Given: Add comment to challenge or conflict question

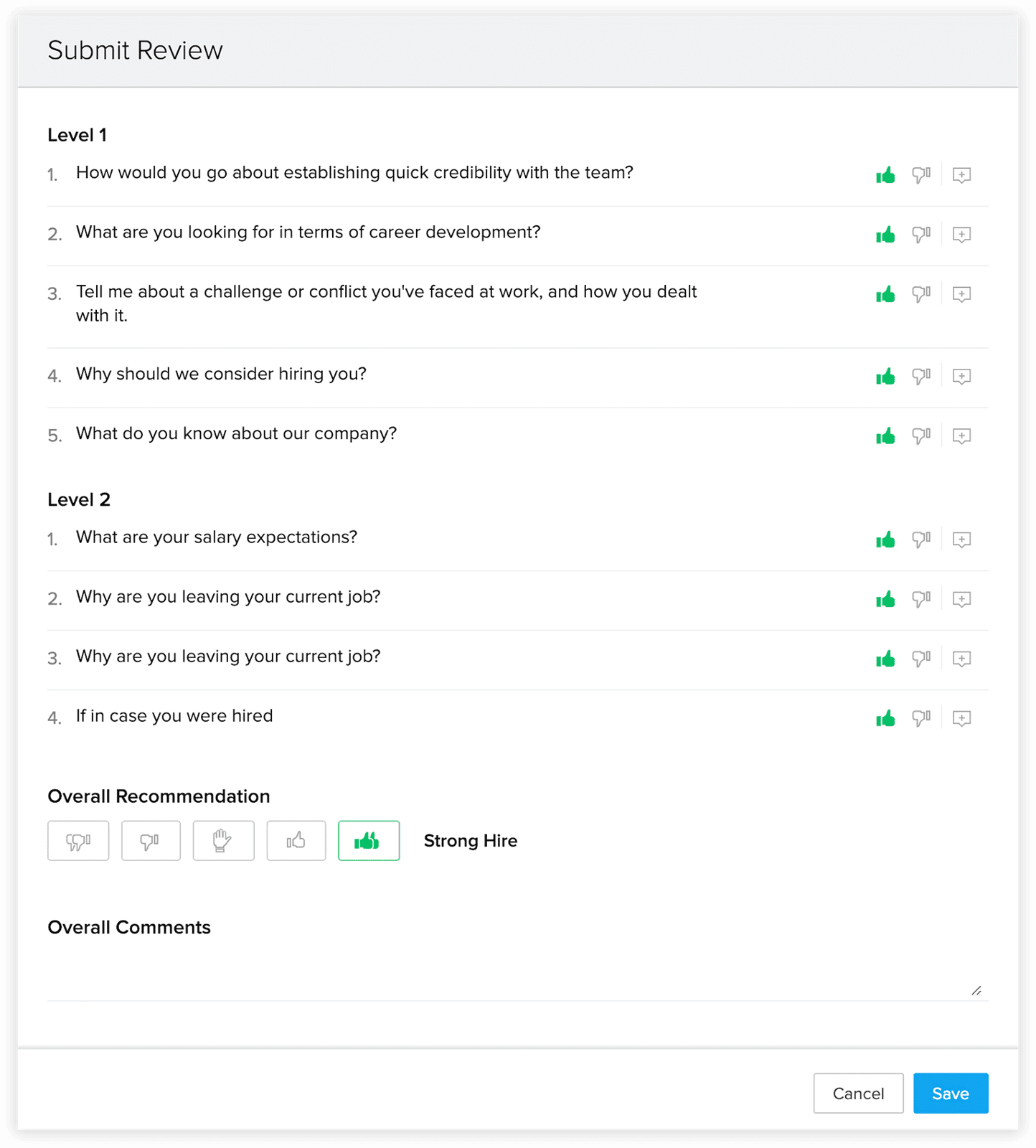Looking at the screenshot, I should pyautogui.click(x=961, y=294).
